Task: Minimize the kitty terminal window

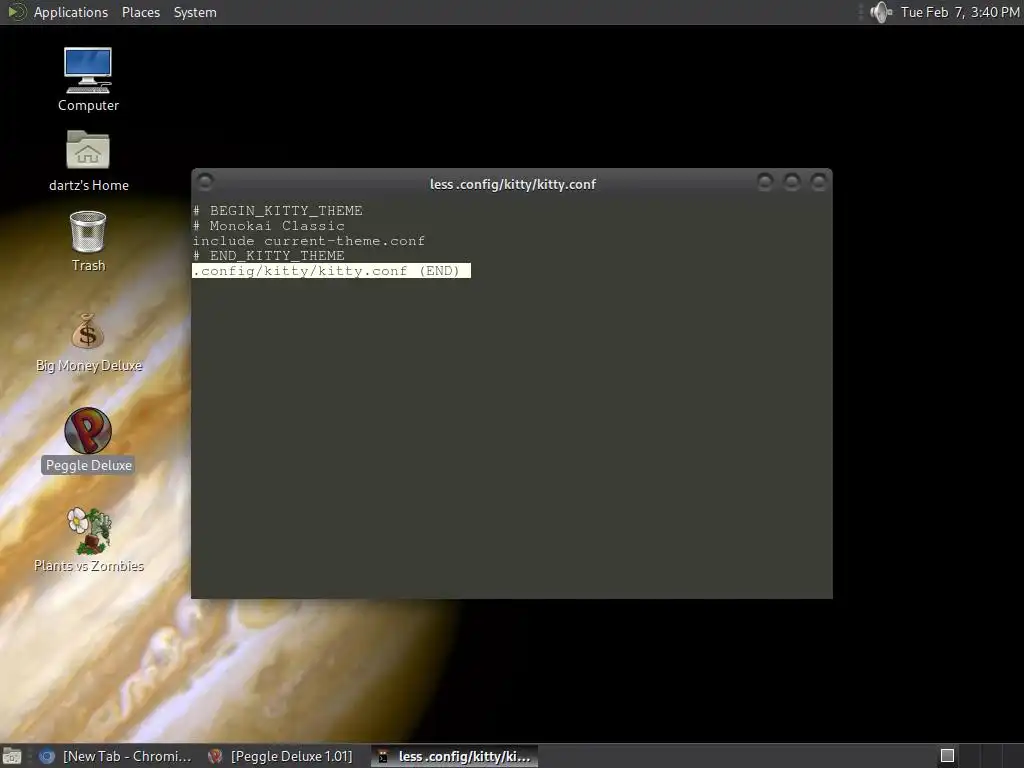Action: pos(765,182)
